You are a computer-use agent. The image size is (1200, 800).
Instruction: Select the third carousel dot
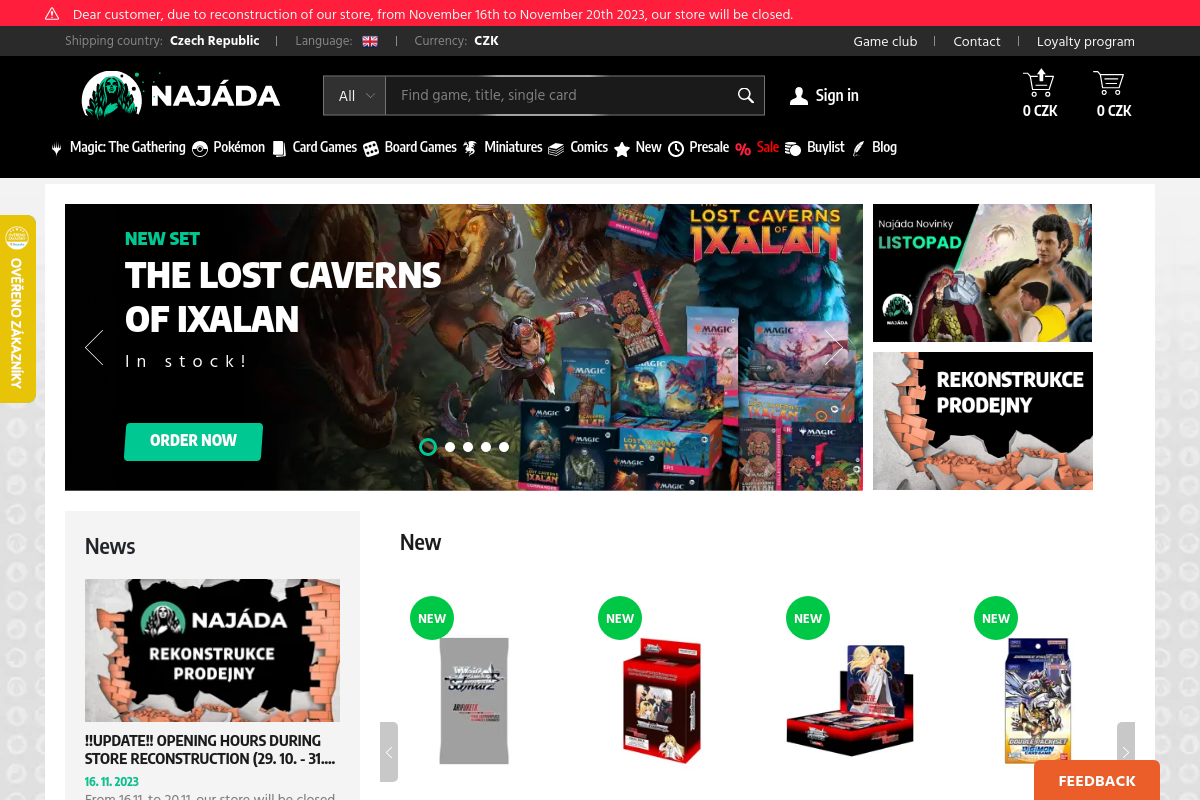(468, 447)
